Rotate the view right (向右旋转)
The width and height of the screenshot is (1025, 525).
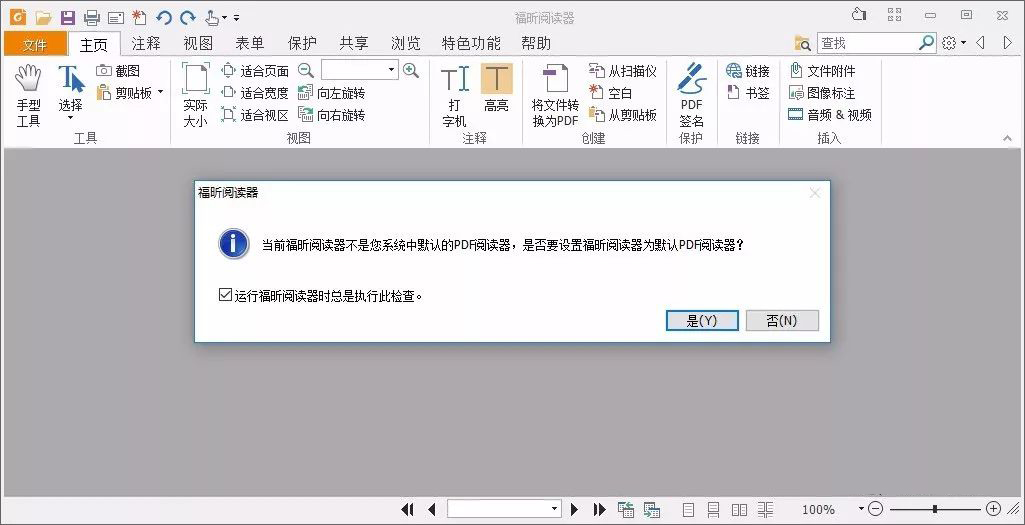coord(331,116)
